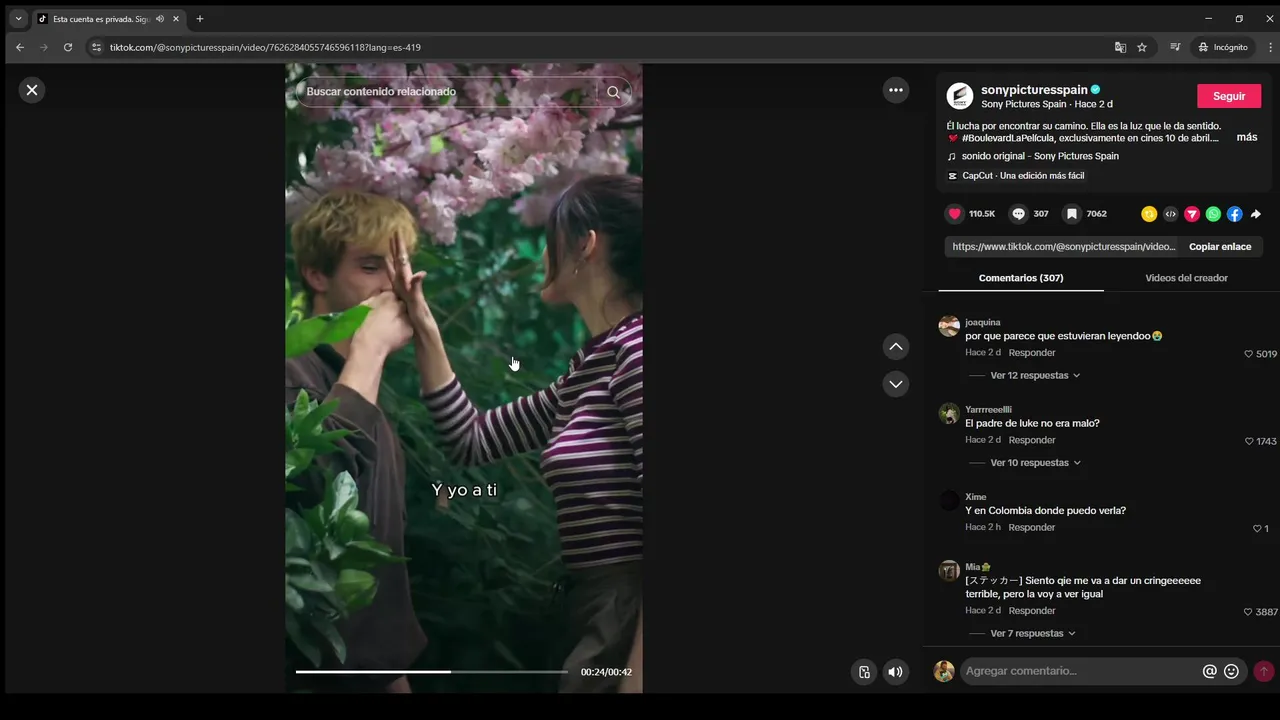Mention a user with the @ icon
This screenshot has height=720, width=1280.
click(1210, 671)
